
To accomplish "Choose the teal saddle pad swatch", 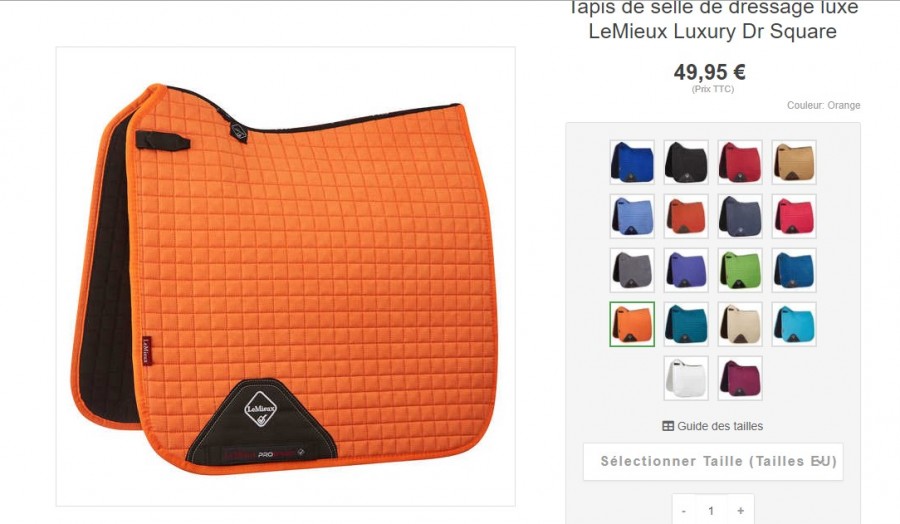I will 686,324.
